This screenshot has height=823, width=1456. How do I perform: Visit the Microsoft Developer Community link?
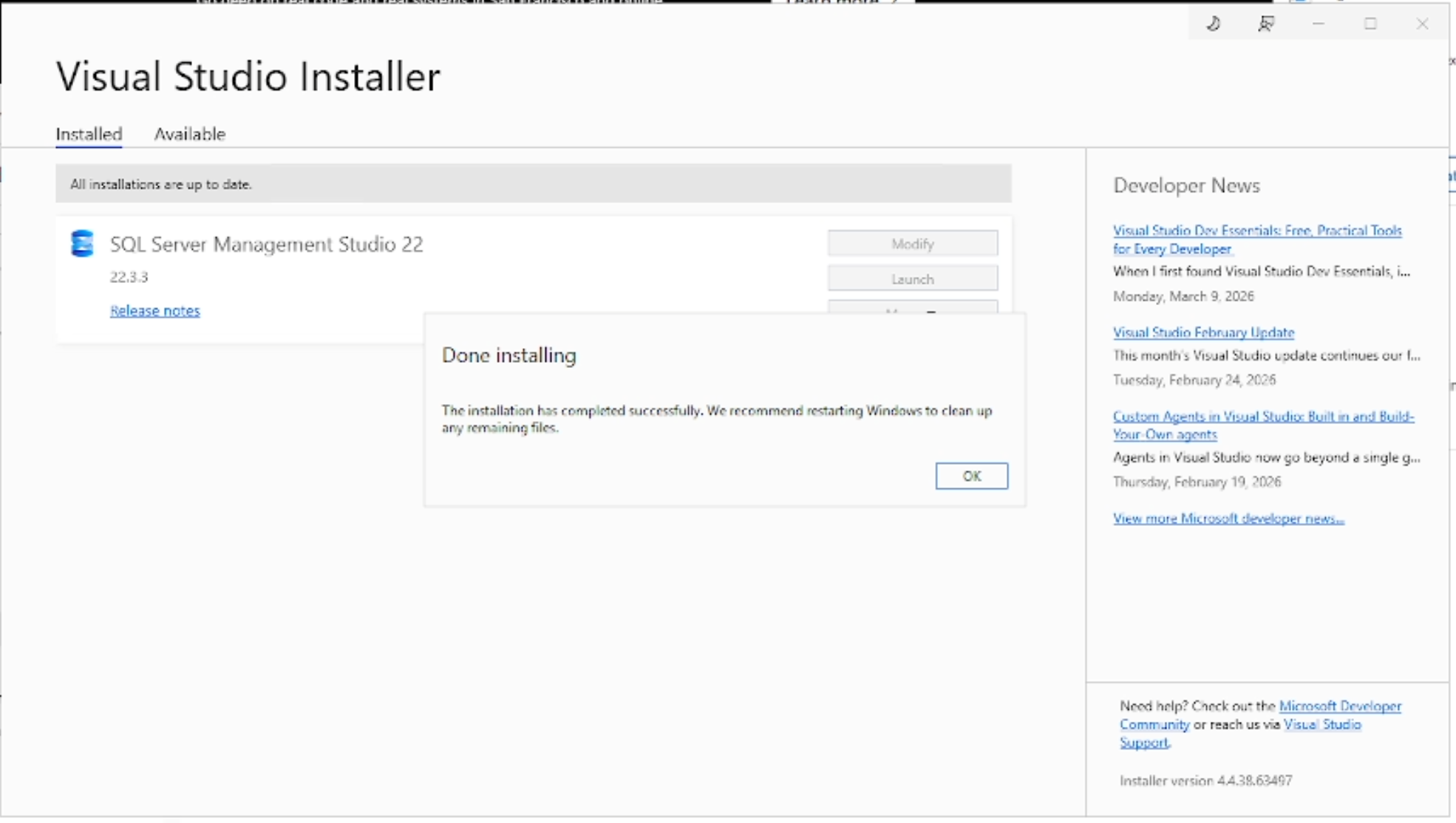(x=1339, y=706)
